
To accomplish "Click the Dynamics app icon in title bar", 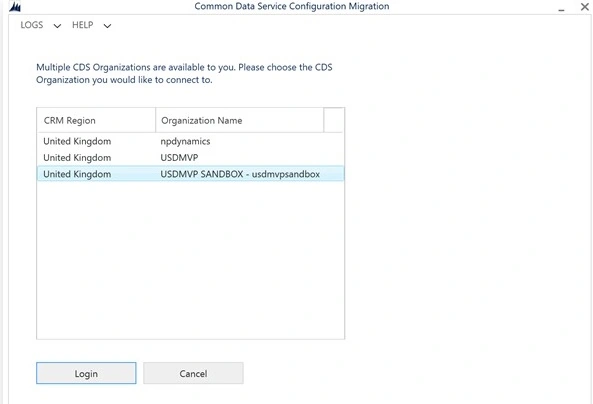I will (15, 6).
